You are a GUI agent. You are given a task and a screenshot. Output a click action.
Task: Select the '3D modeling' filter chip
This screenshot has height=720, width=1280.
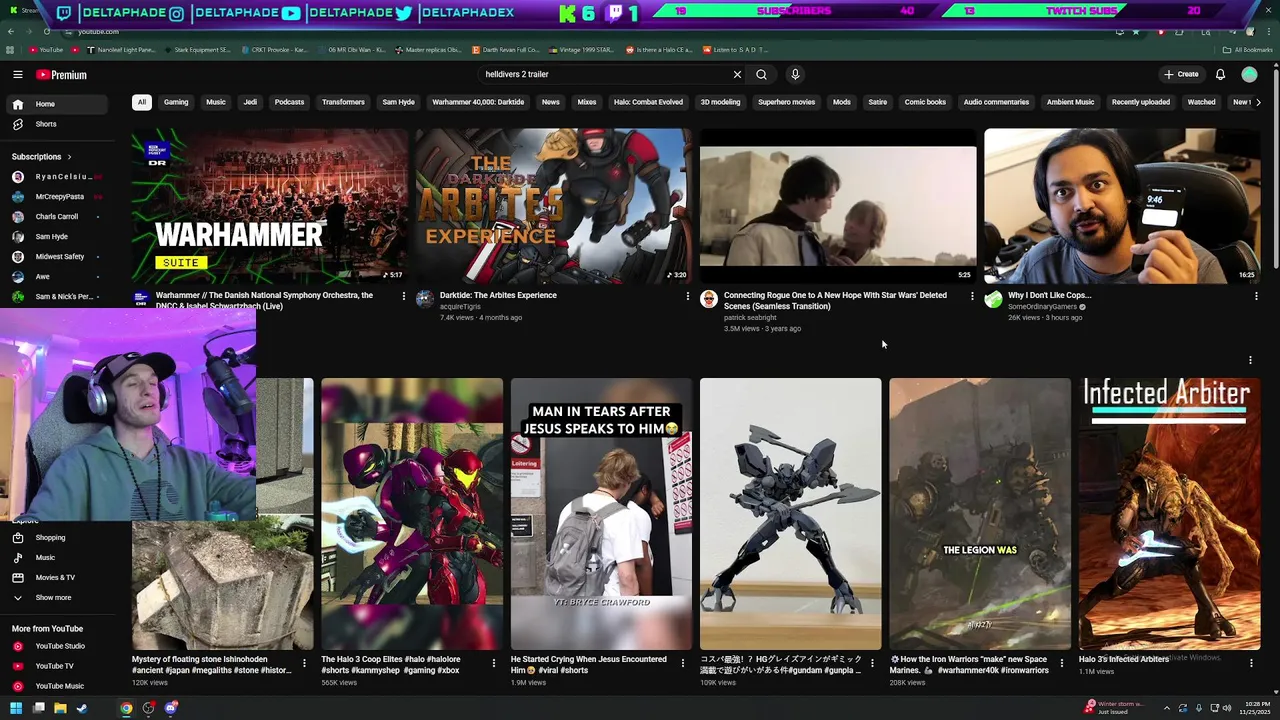point(720,102)
